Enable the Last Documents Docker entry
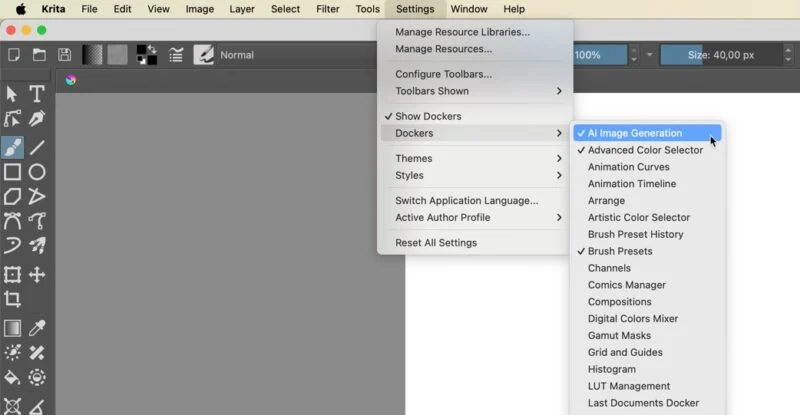This screenshot has height=415, width=800. 647,403
